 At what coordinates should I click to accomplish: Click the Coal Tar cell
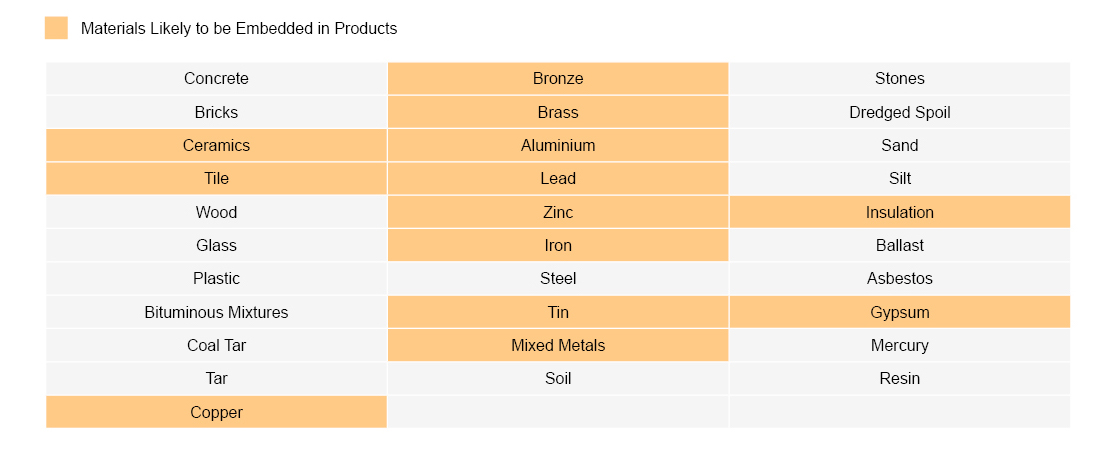216,345
